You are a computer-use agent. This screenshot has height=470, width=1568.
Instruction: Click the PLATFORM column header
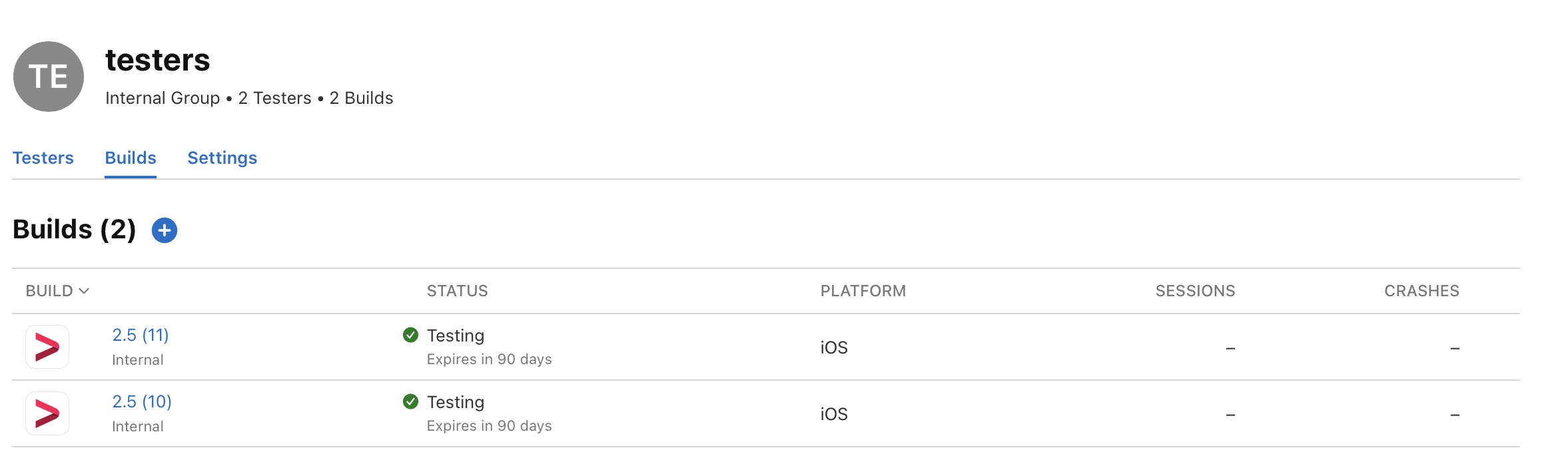(x=863, y=291)
